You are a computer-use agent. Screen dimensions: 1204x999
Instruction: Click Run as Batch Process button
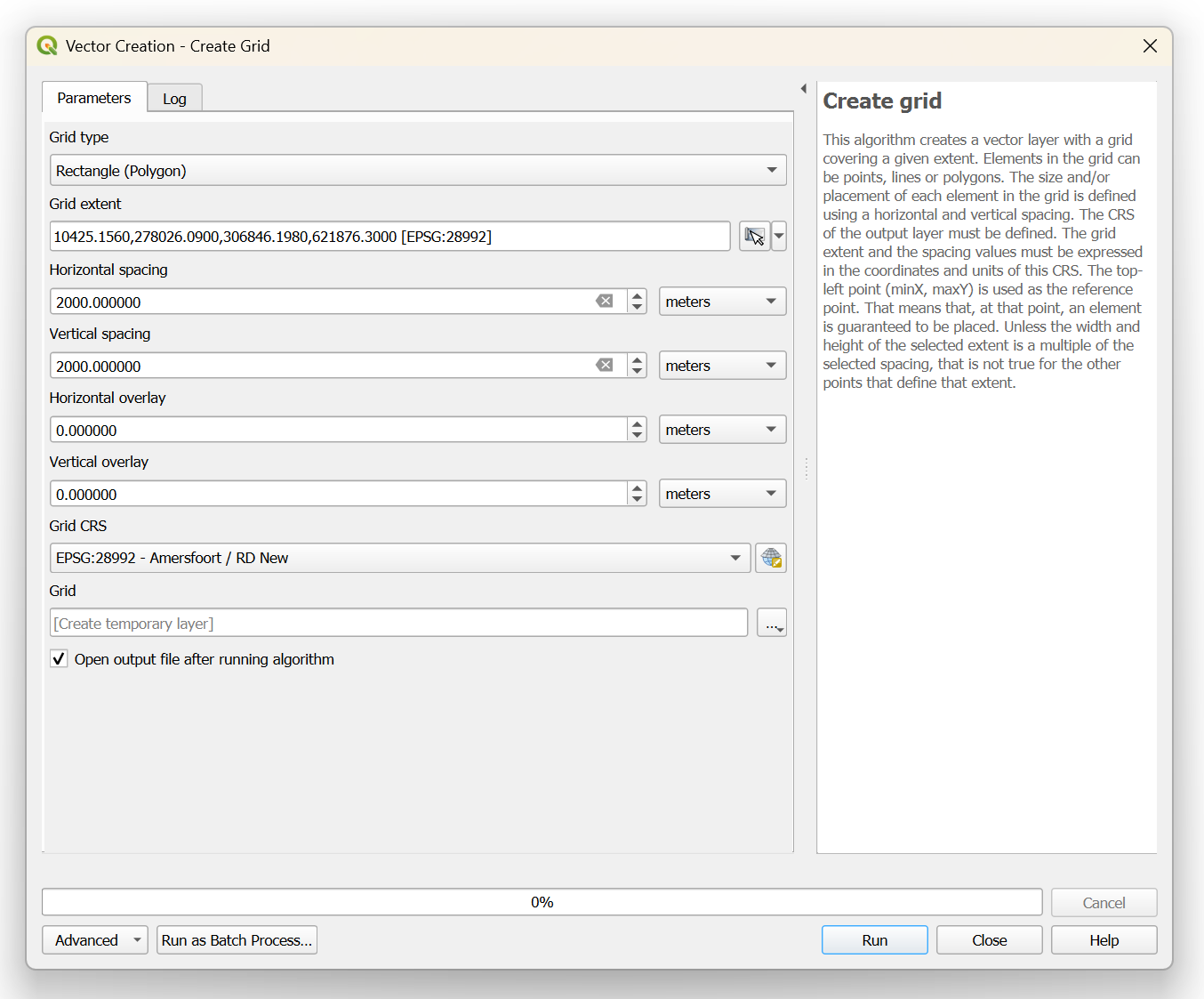point(237,940)
